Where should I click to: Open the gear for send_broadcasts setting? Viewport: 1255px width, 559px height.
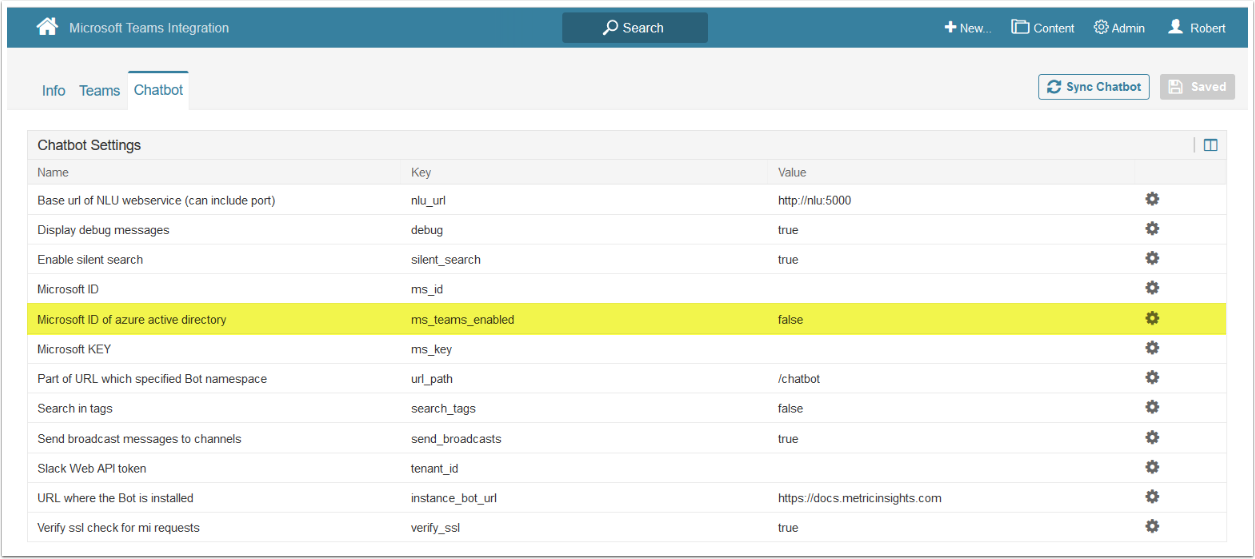pos(1152,437)
